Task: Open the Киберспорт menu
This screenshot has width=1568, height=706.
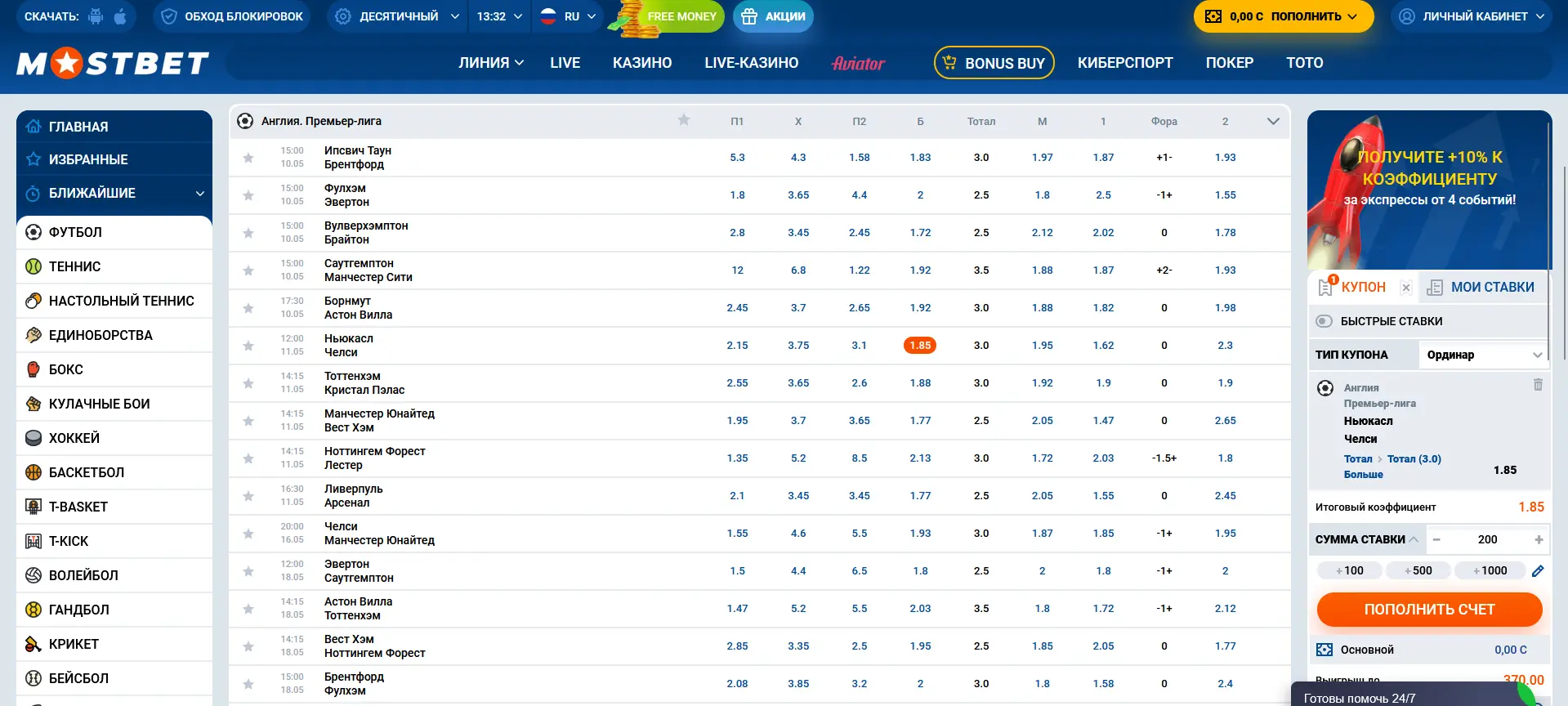Action: coord(1125,63)
